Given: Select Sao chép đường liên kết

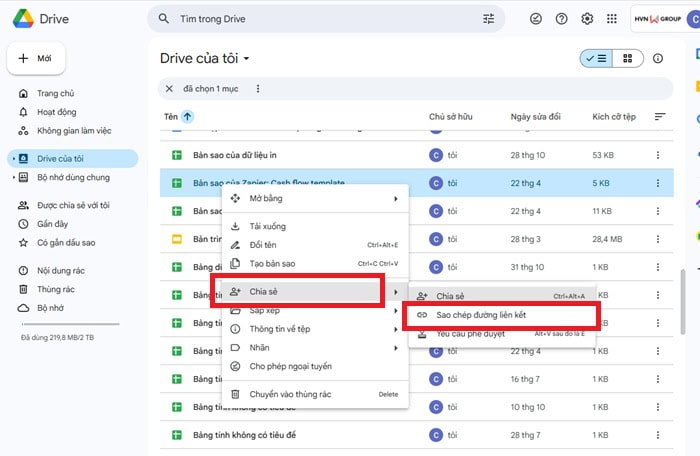Looking at the screenshot, I should 481,315.
